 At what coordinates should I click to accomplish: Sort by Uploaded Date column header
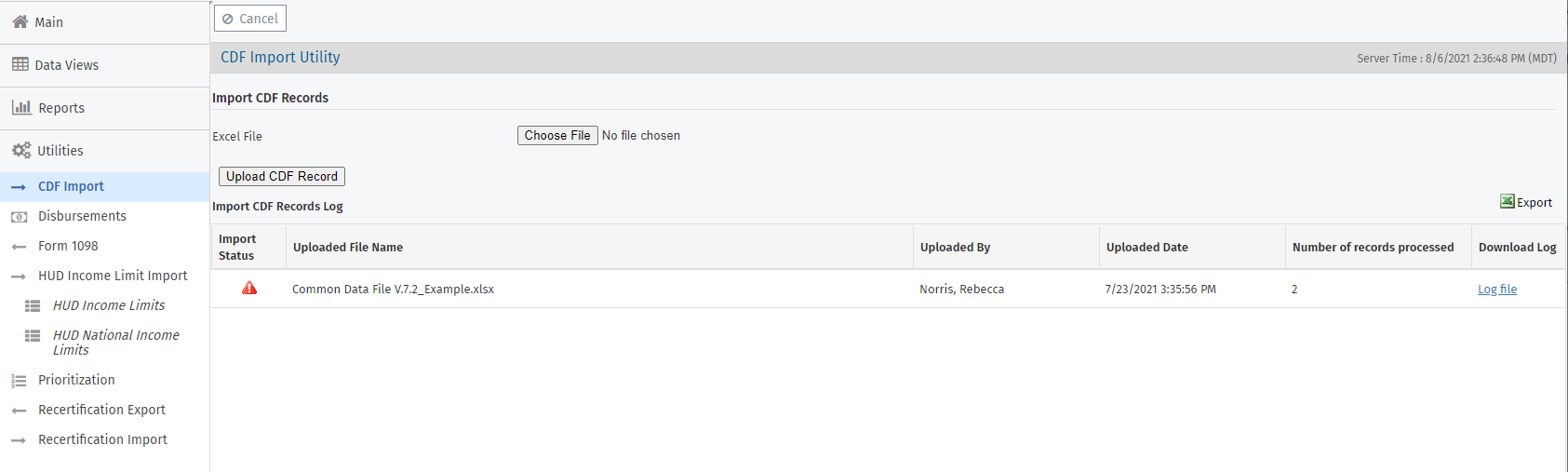pyautogui.click(x=1146, y=248)
